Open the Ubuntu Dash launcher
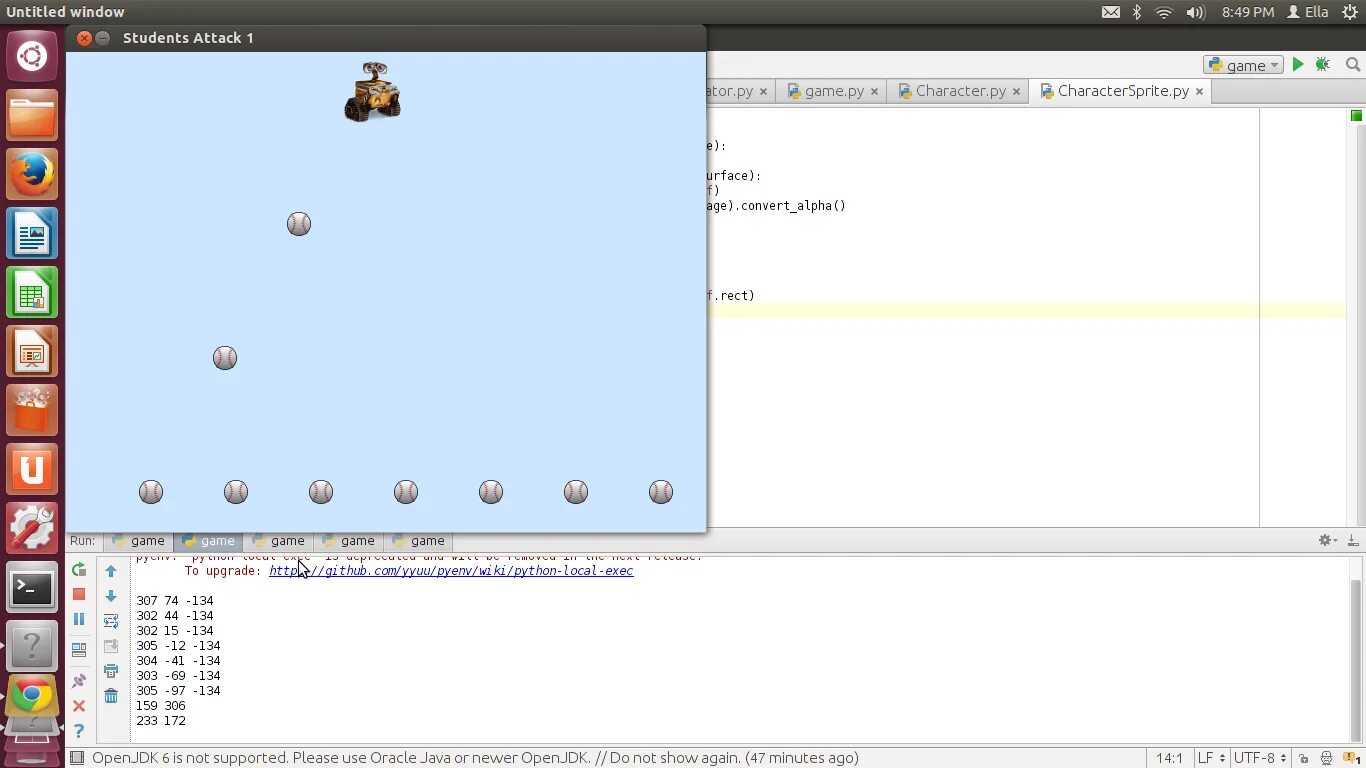The height and width of the screenshot is (768, 1366). pyautogui.click(x=32, y=56)
